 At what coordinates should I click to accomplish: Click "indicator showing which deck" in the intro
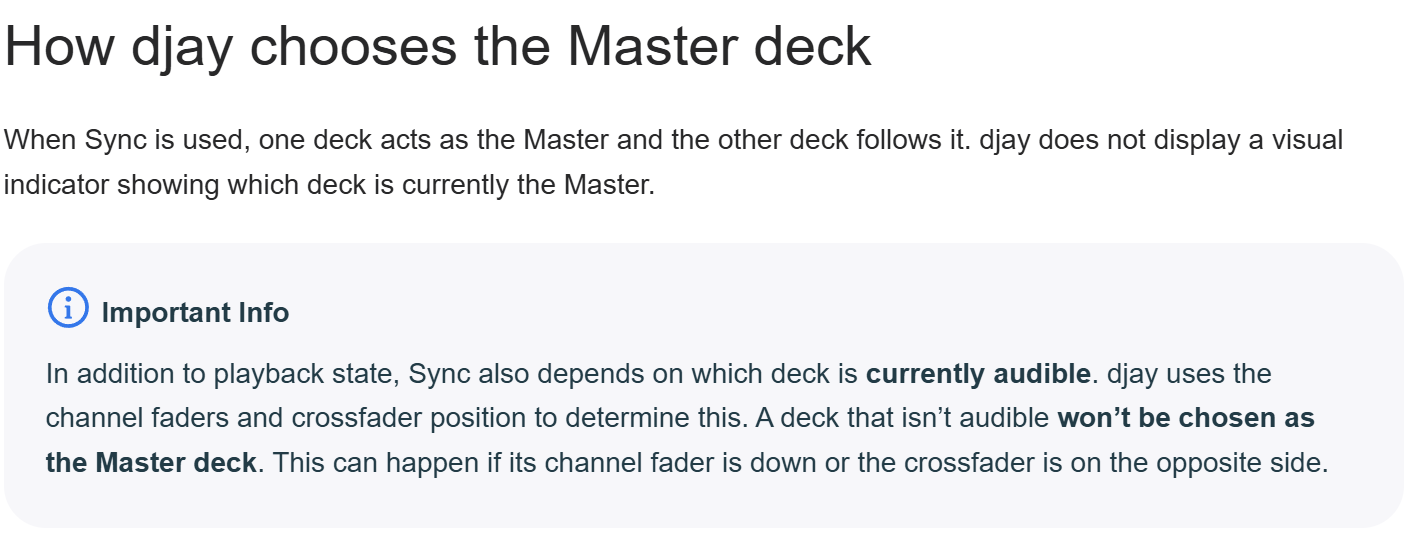tap(197, 185)
